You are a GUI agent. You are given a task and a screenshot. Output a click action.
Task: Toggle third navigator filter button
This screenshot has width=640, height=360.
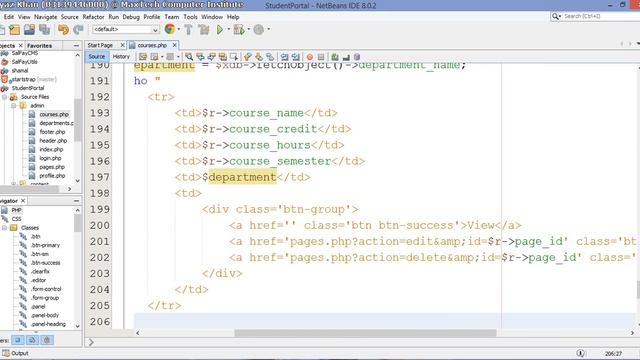[x=47, y=340]
